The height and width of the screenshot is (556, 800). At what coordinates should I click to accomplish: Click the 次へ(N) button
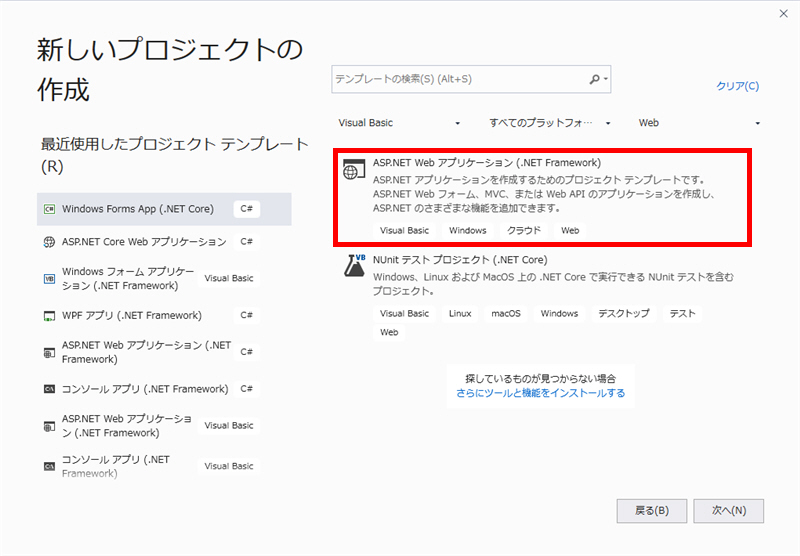[729, 511]
